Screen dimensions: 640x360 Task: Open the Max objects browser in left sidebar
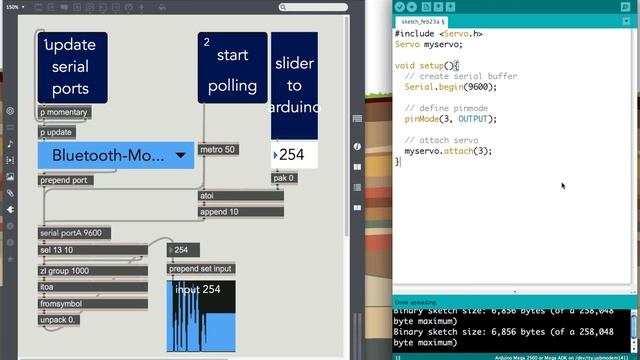click(10, 111)
